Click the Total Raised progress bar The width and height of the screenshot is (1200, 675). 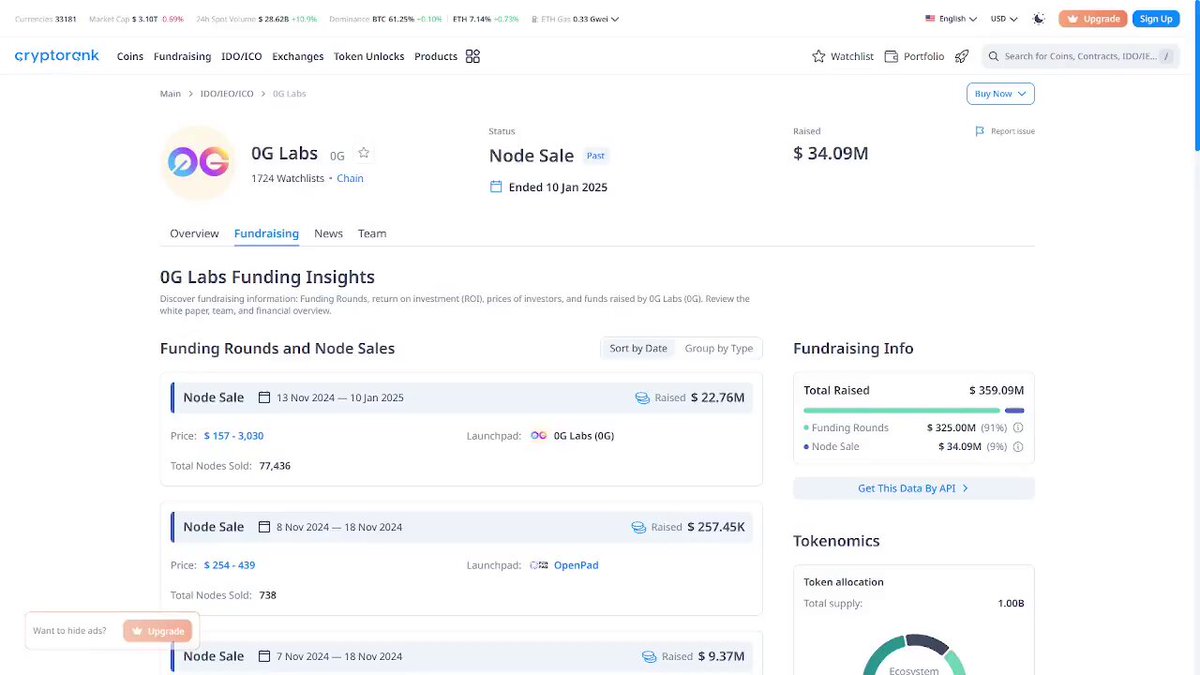pos(914,410)
